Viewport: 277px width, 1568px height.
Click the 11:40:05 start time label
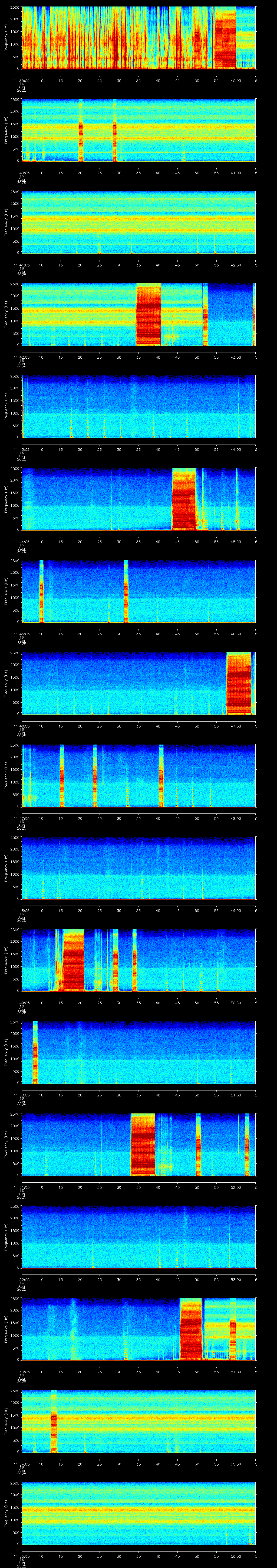(x=21, y=173)
